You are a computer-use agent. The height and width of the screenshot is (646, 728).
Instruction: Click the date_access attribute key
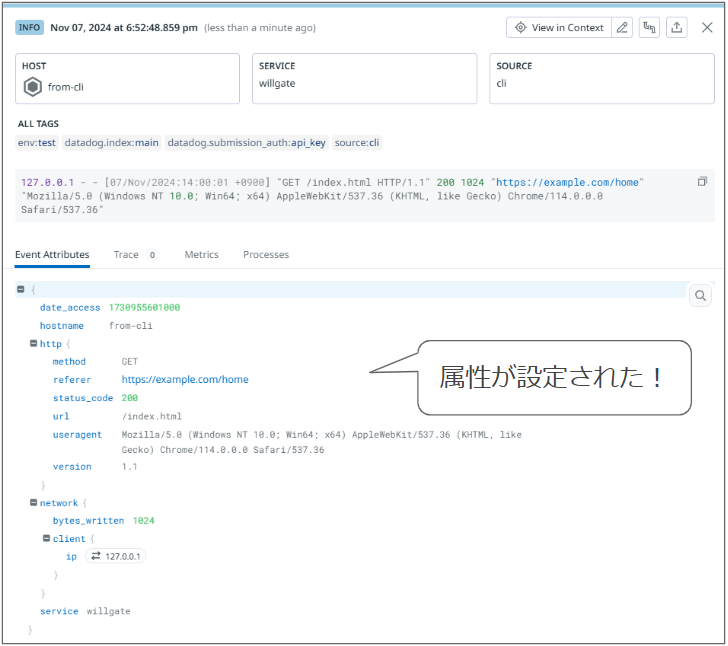click(70, 307)
